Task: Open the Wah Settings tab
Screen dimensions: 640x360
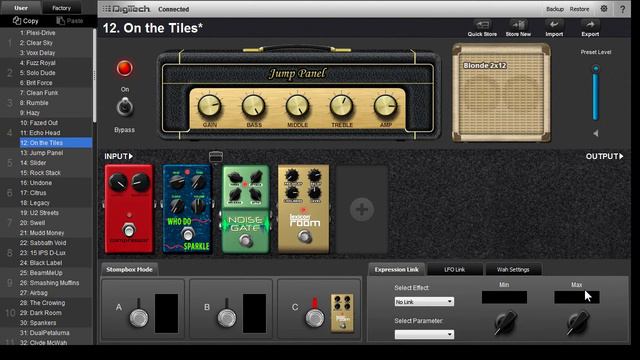Action: tap(513, 269)
